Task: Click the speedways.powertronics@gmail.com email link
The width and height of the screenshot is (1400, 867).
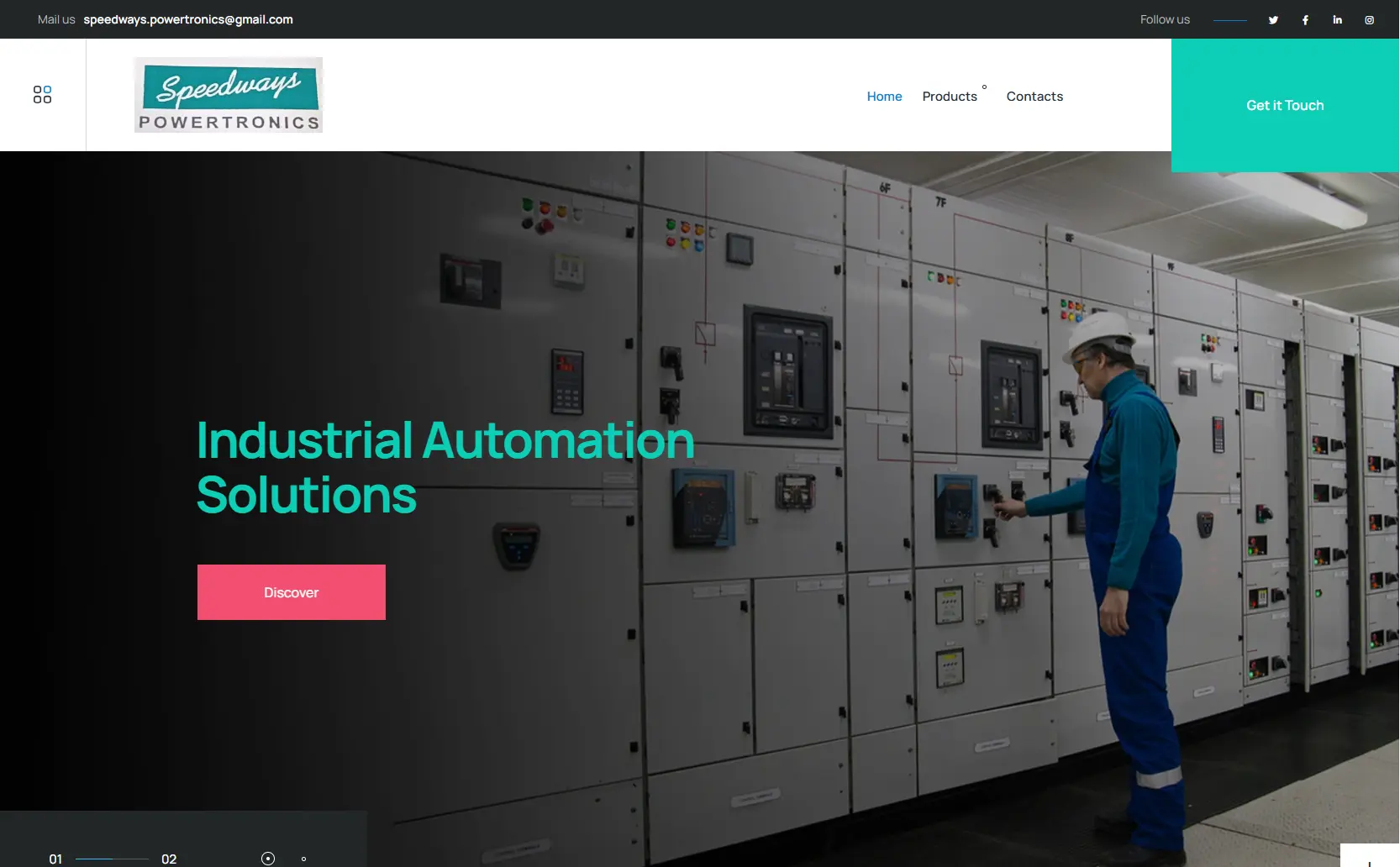Action: click(x=188, y=19)
